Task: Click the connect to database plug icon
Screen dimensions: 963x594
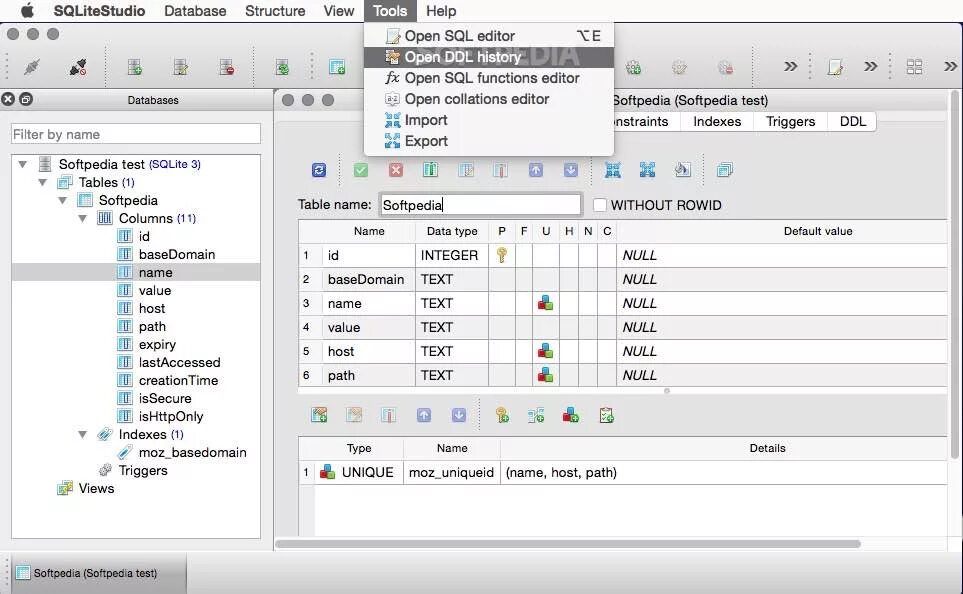Action: point(32,66)
